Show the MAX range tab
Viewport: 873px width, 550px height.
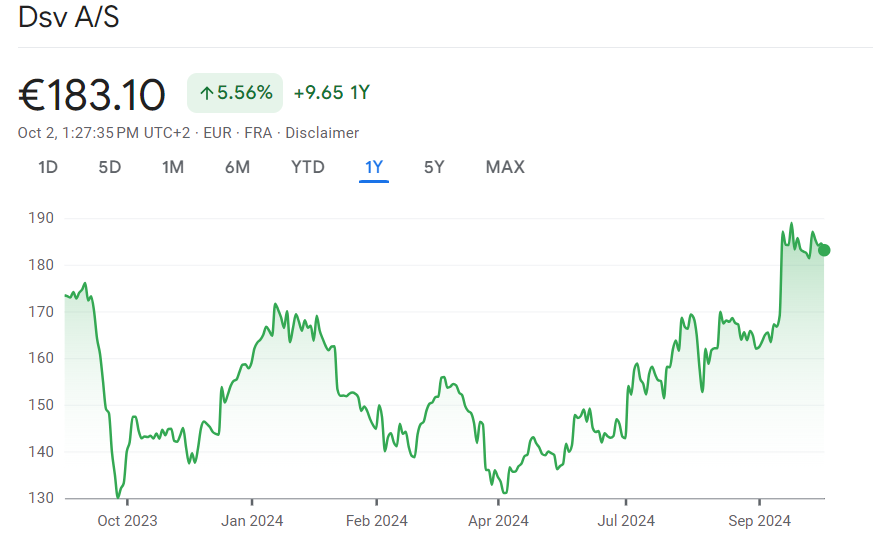point(505,167)
